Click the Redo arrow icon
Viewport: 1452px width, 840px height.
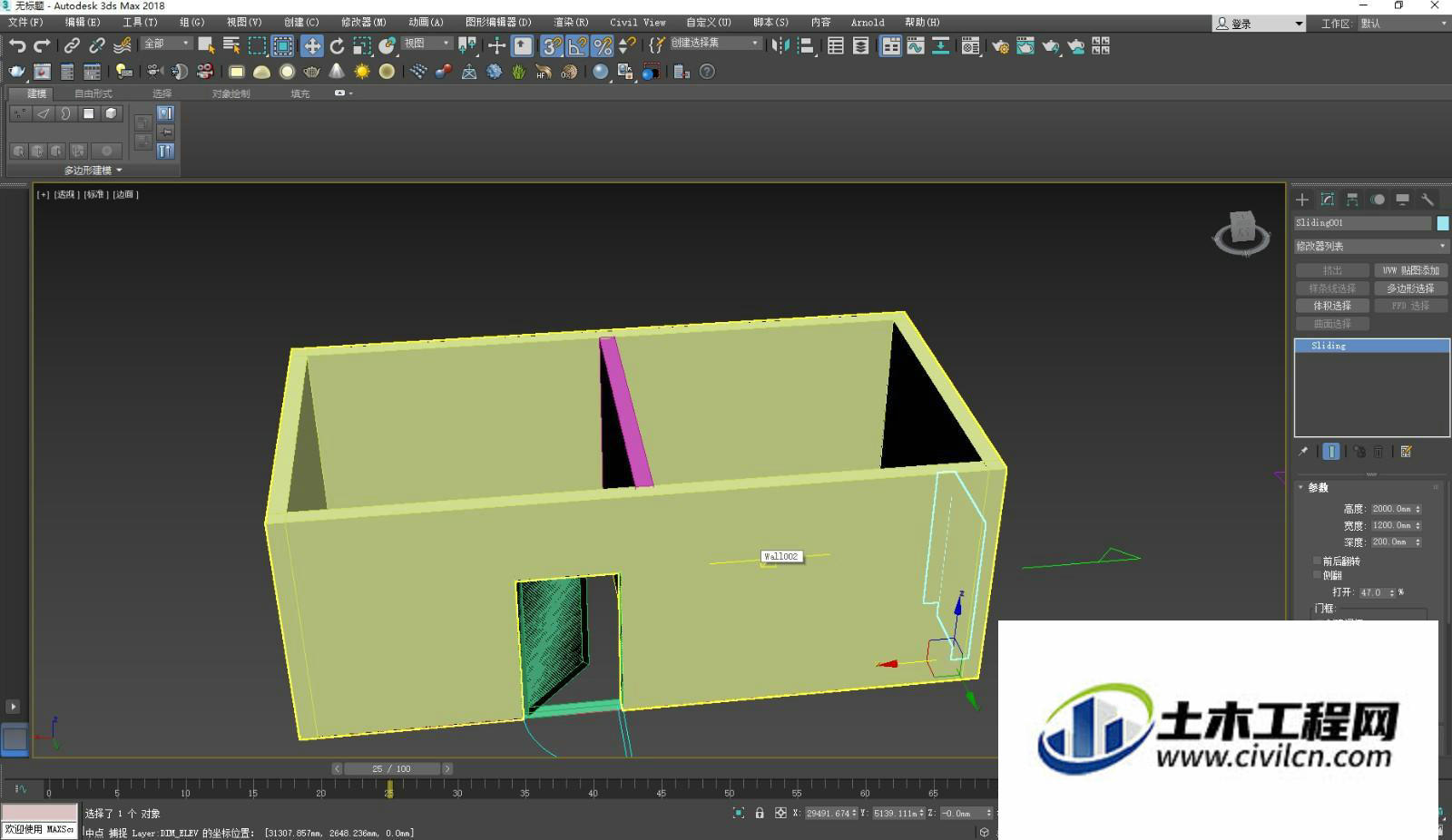[42, 45]
